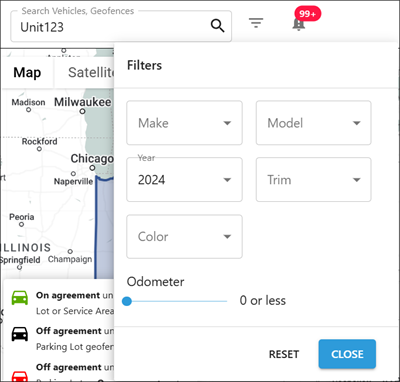The width and height of the screenshot is (400, 382).
Task: Open the notifications bell with 99+ badge
Action: (299, 24)
